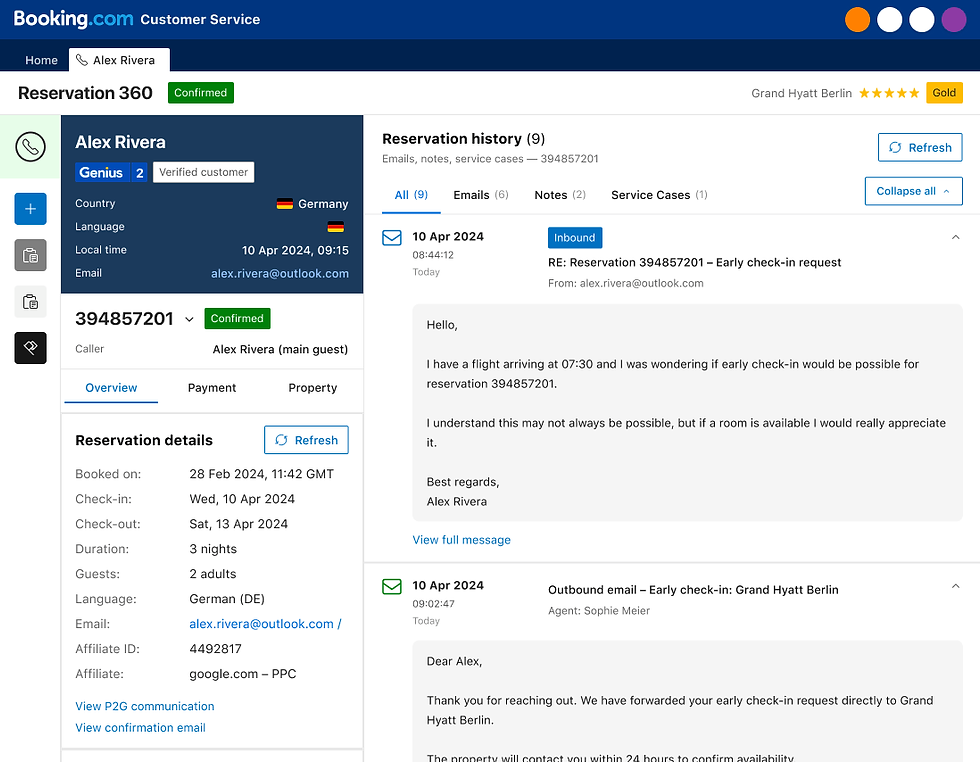
Task: Click the black tag icon in sidebar
Action: 31,348
